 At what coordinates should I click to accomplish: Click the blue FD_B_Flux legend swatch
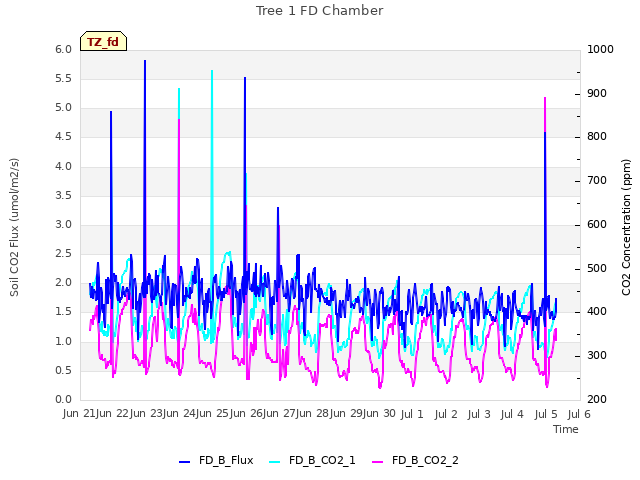pos(184,462)
